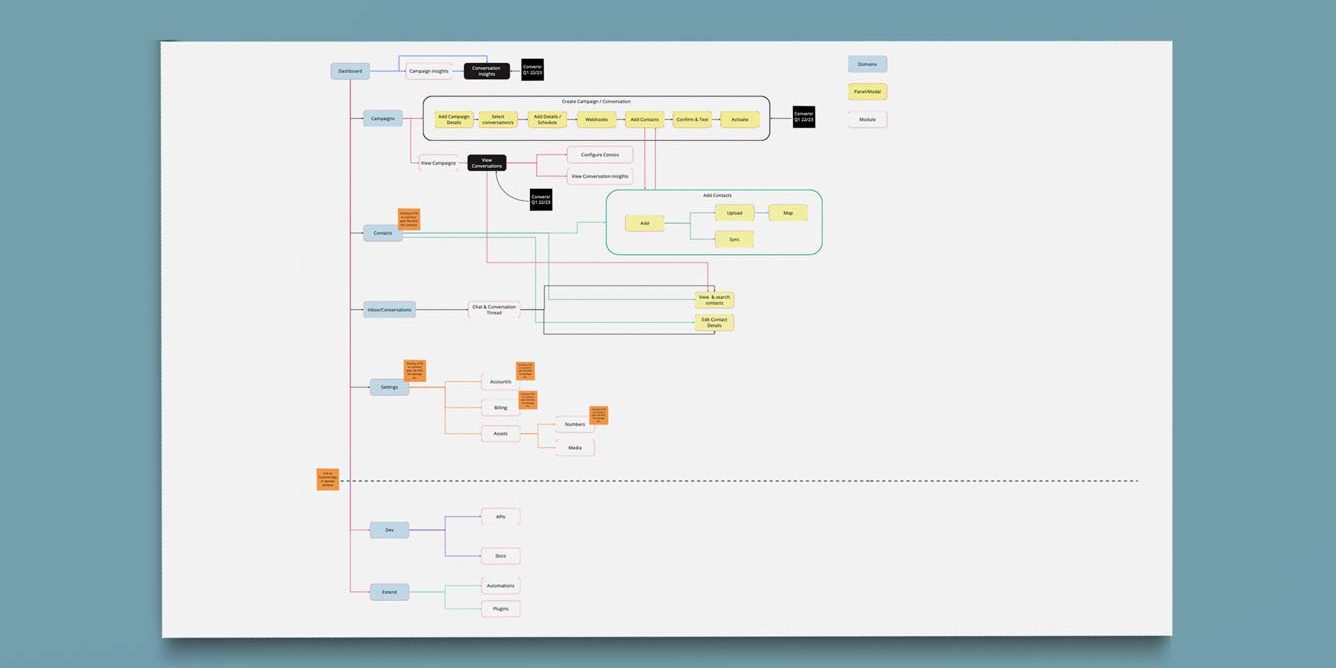Click the orange sticky note beside Numbers
Image resolution: width=1336 pixels, height=668 pixels.
click(x=599, y=415)
